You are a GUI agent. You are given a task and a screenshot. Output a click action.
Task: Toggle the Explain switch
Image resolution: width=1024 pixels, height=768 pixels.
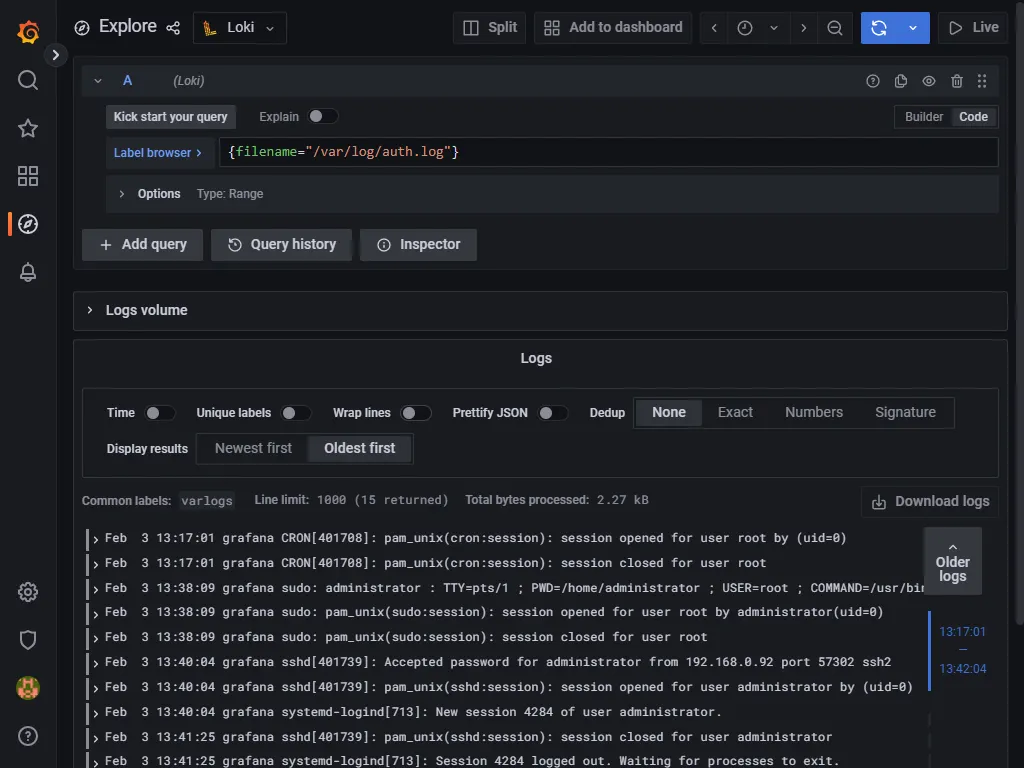pyautogui.click(x=323, y=116)
